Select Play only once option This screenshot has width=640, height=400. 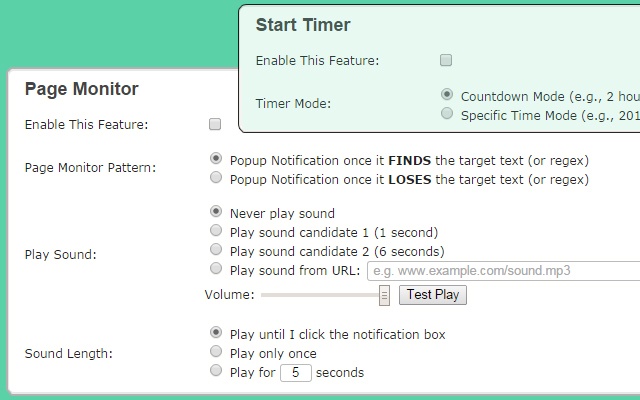[216, 352]
